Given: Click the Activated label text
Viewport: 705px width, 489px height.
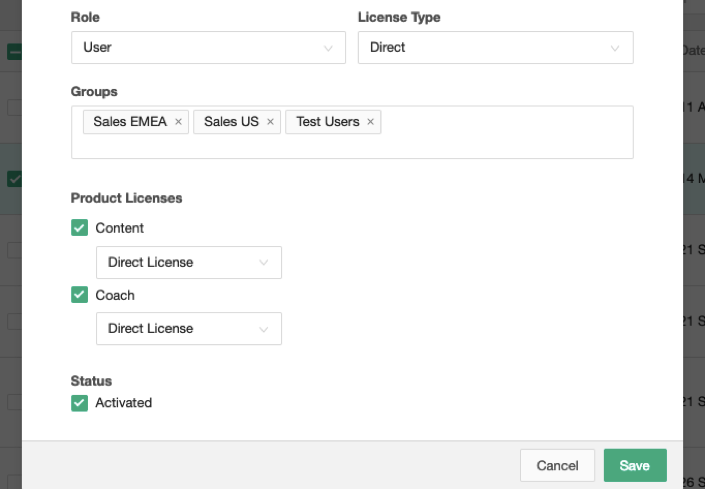Looking at the screenshot, I should (x=124, y=403).
